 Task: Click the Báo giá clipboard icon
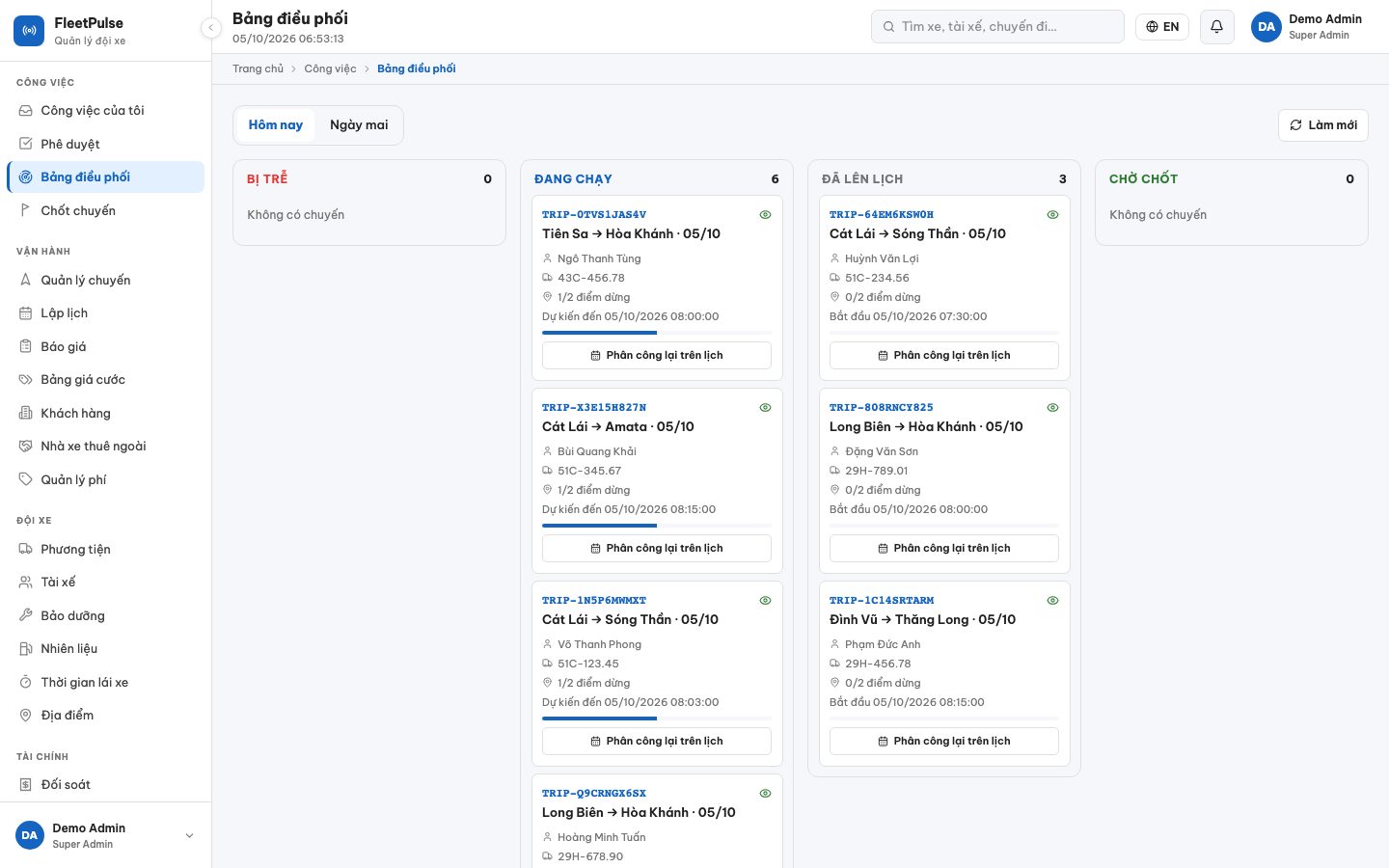pyautogui.click(x=26, y=346)
